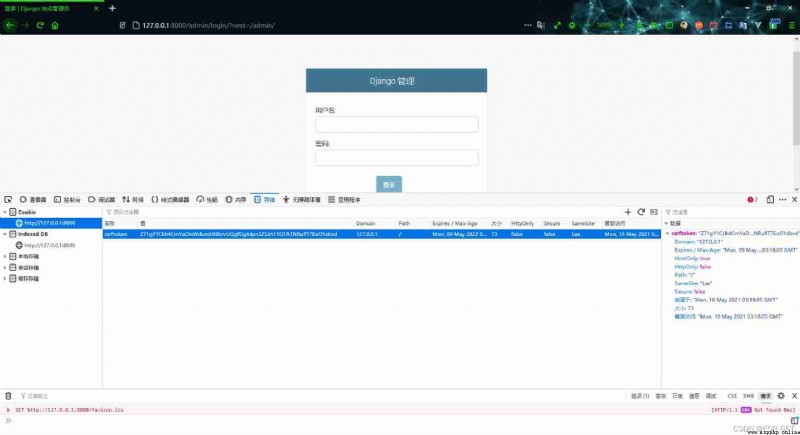Collapse the Indexed DB tree node
Image resolution: width=800 pixels, height=435 pixels.
tap(5, 234)
